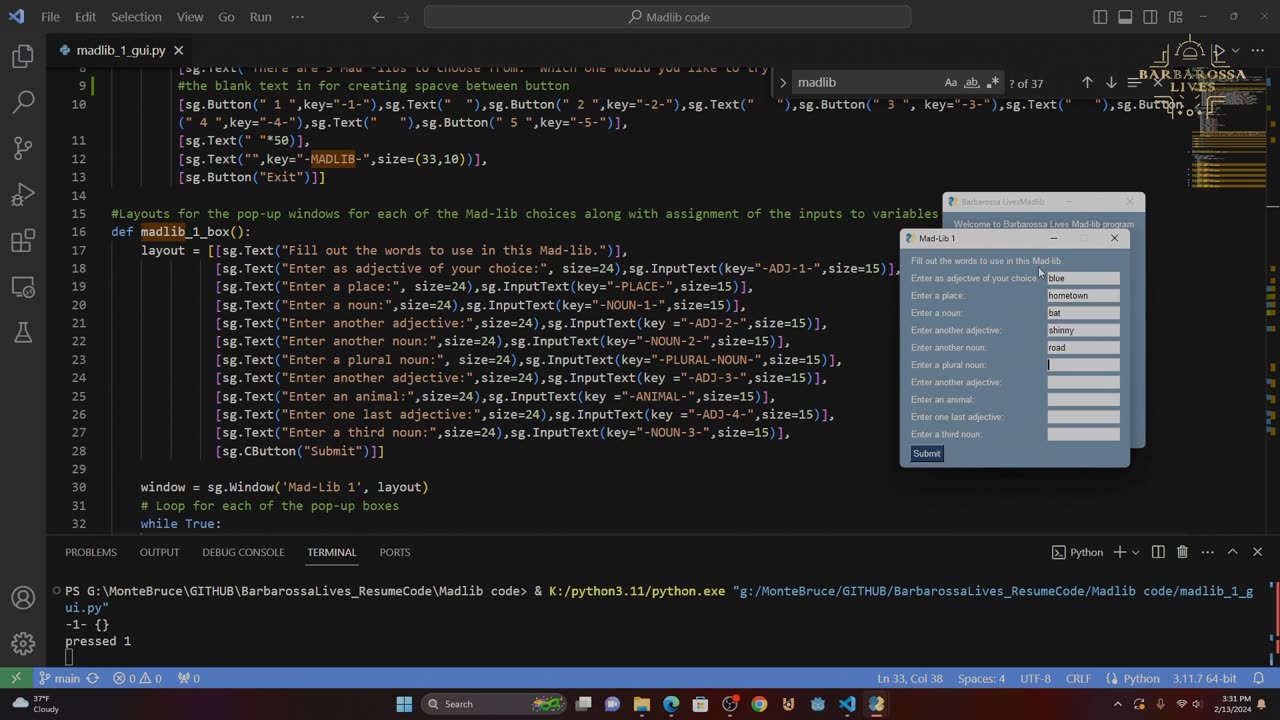Toggle bottom panel layout icon
The image size is (1280, 720).
pos(1125,17)
